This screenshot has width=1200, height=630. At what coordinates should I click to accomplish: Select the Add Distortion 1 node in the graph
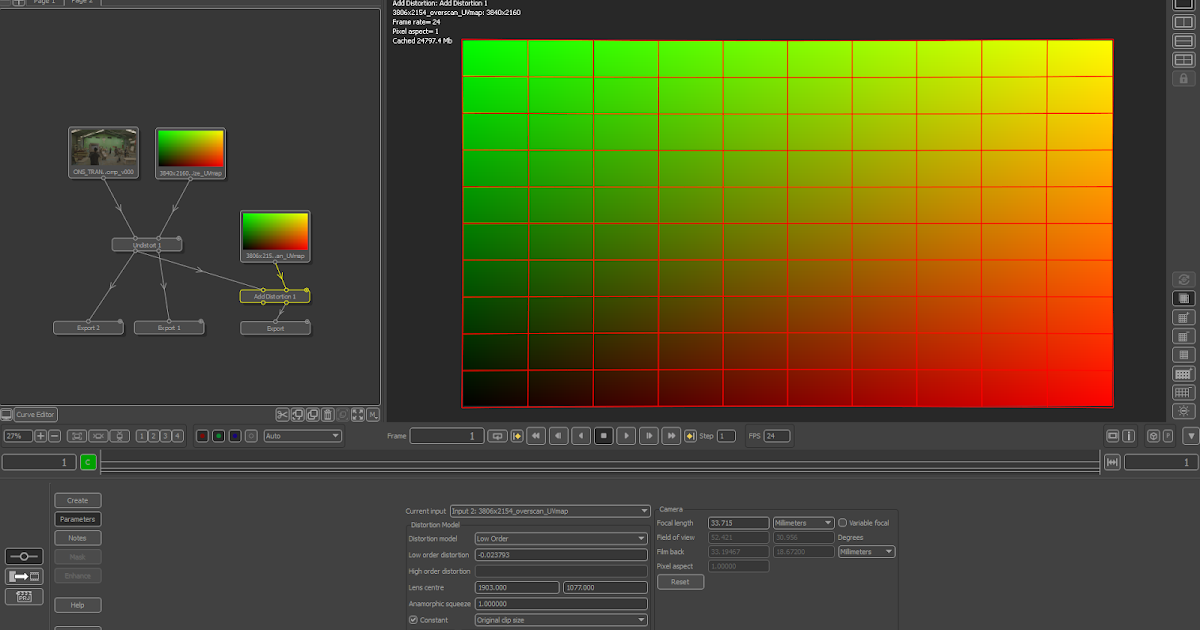(273, 296)
